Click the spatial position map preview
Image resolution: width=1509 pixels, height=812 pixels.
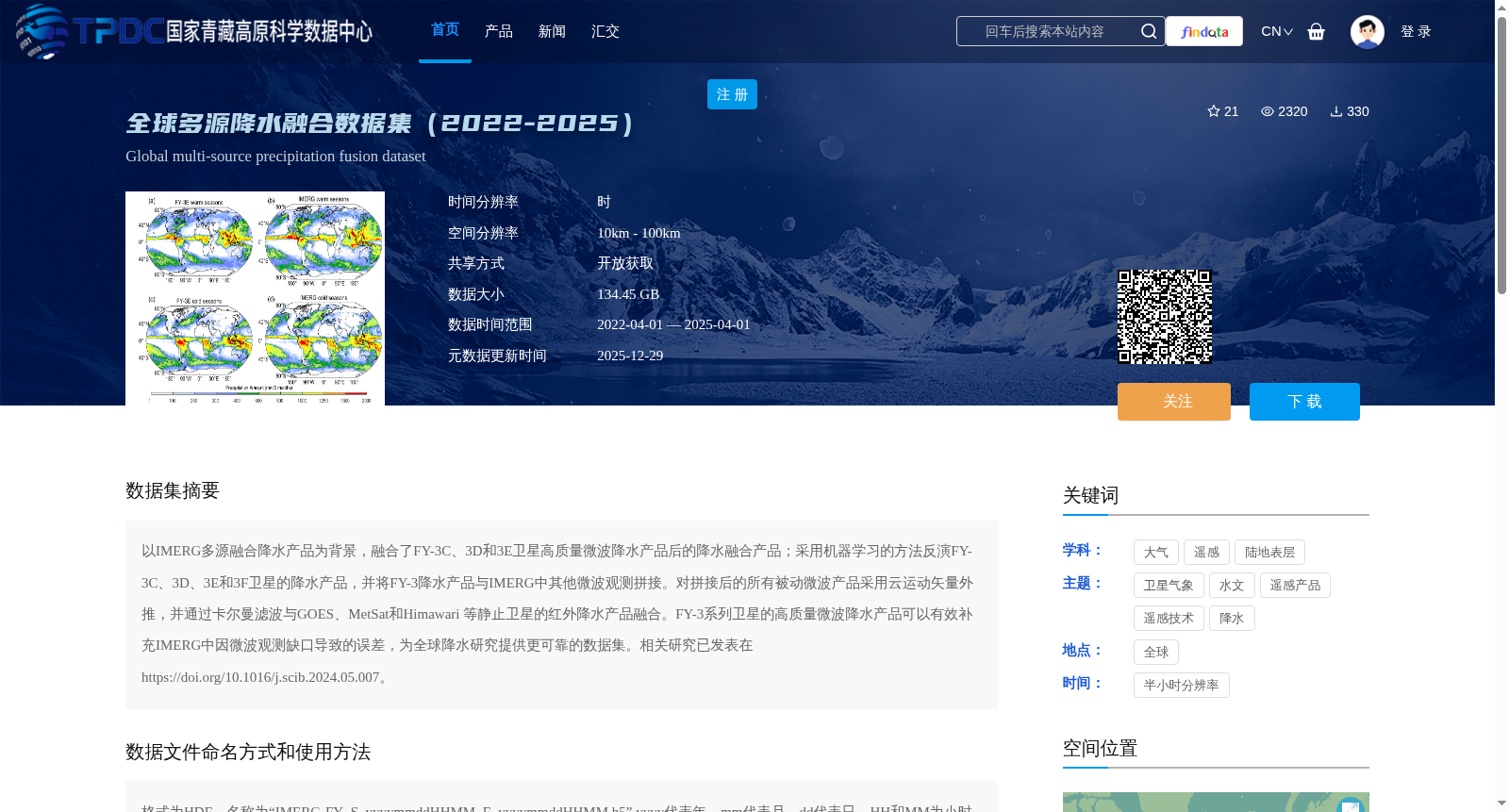(x=1216, y=803)
